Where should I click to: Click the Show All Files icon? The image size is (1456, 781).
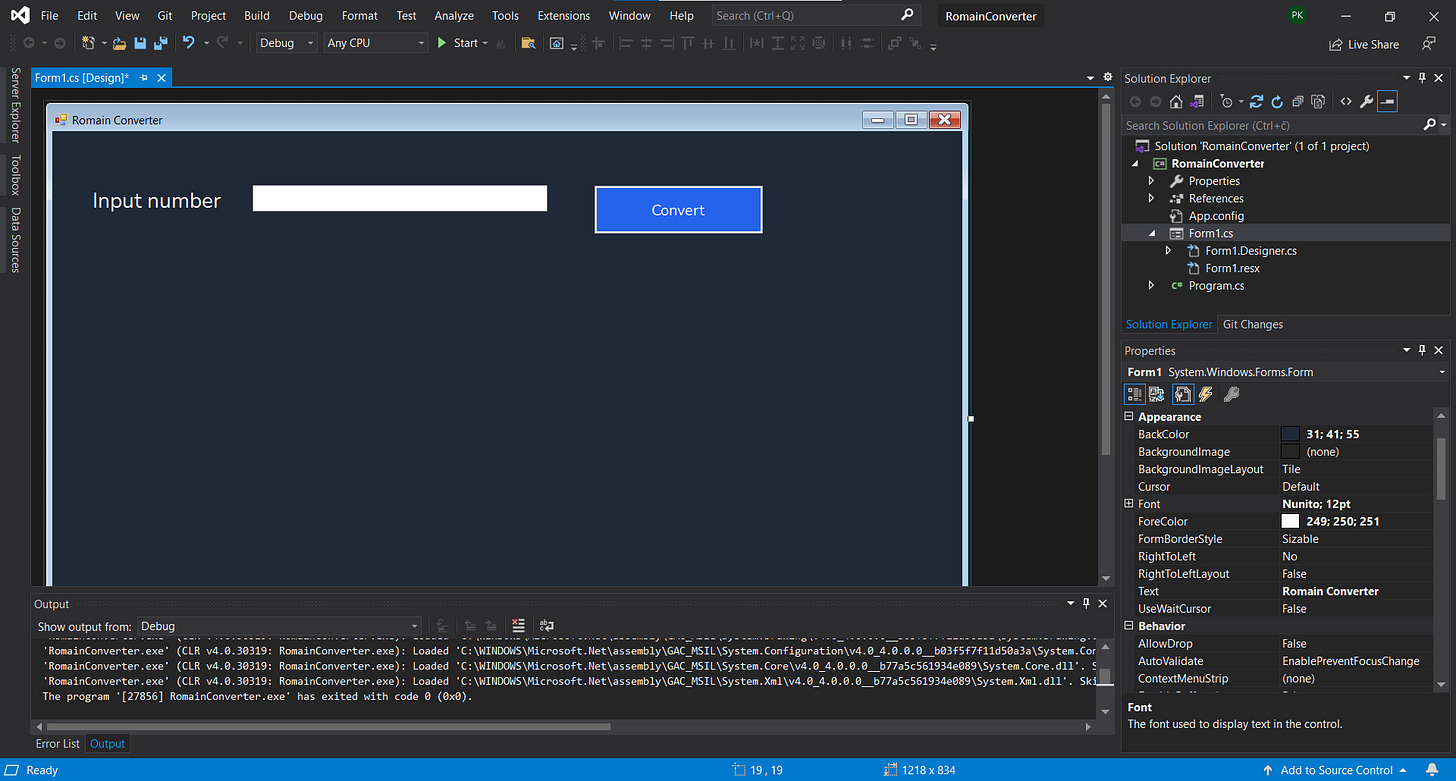pyautogui.click(x=1318, y=101)
